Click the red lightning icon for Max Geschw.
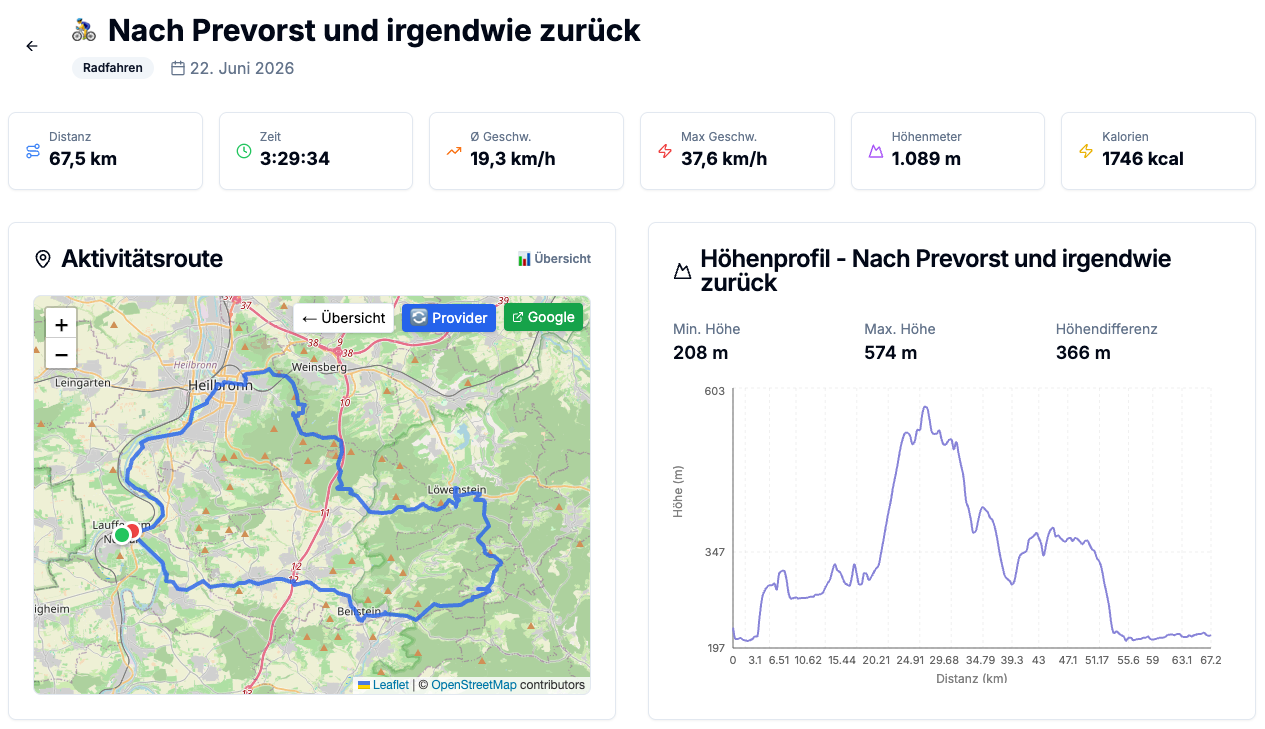Screen dimensions: 1265x729 click(665, 151)
